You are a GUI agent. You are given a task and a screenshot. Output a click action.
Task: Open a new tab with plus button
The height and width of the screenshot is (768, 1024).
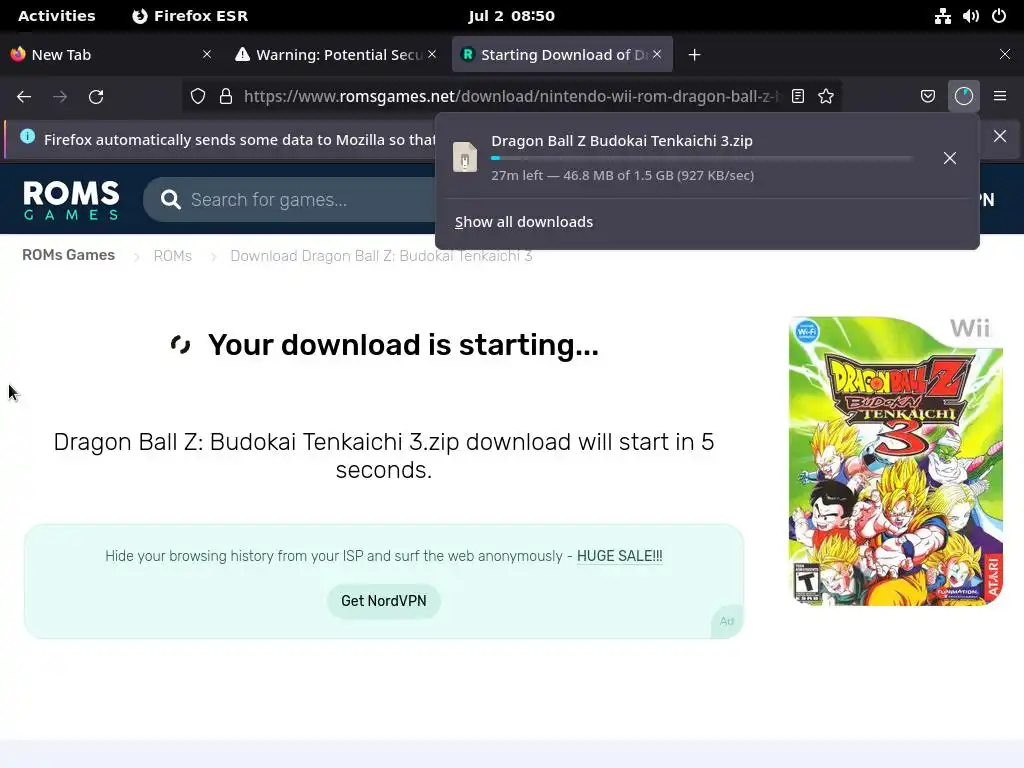click(694, 55)
